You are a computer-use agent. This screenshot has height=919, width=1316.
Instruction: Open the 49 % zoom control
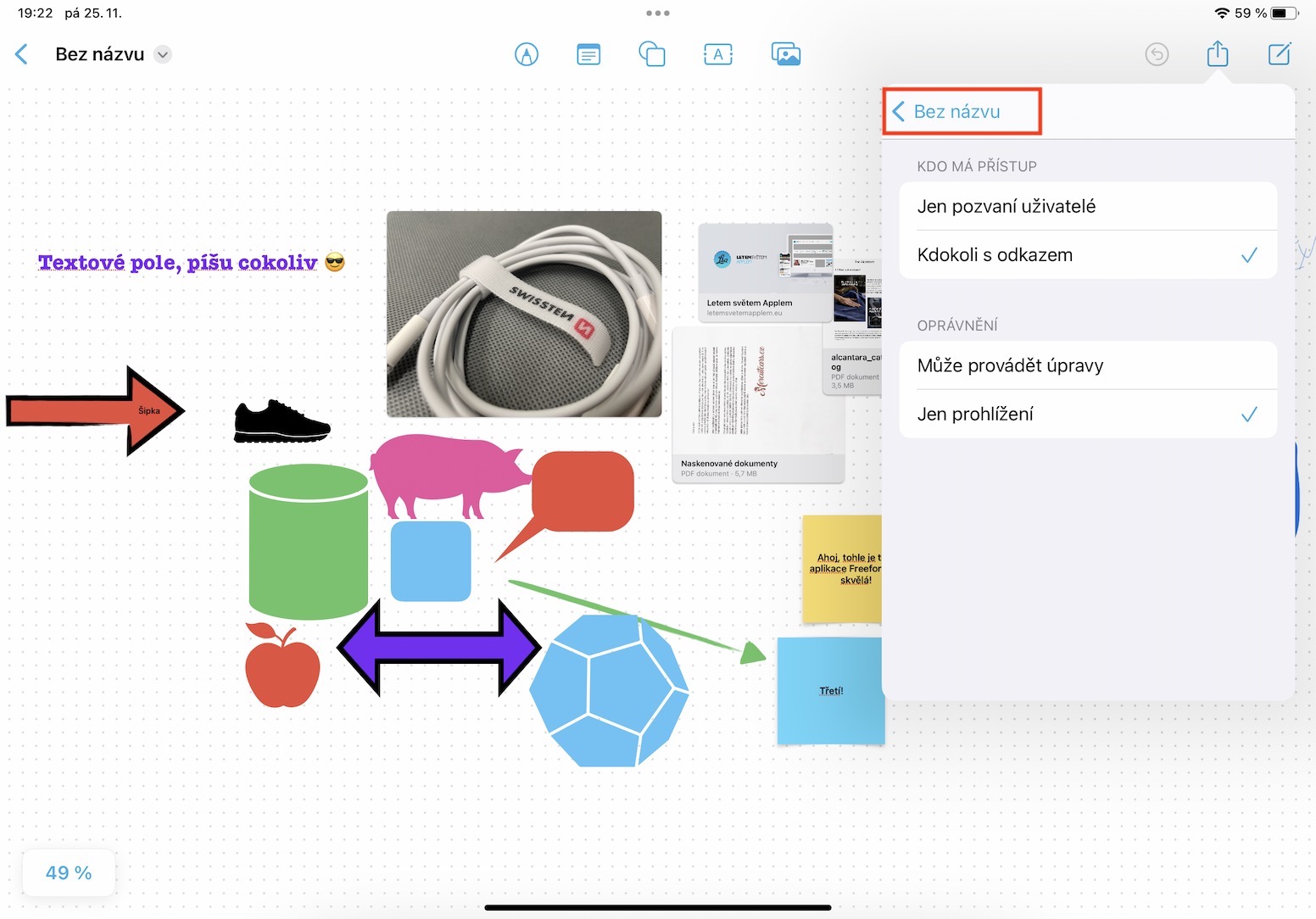(69, 872)
